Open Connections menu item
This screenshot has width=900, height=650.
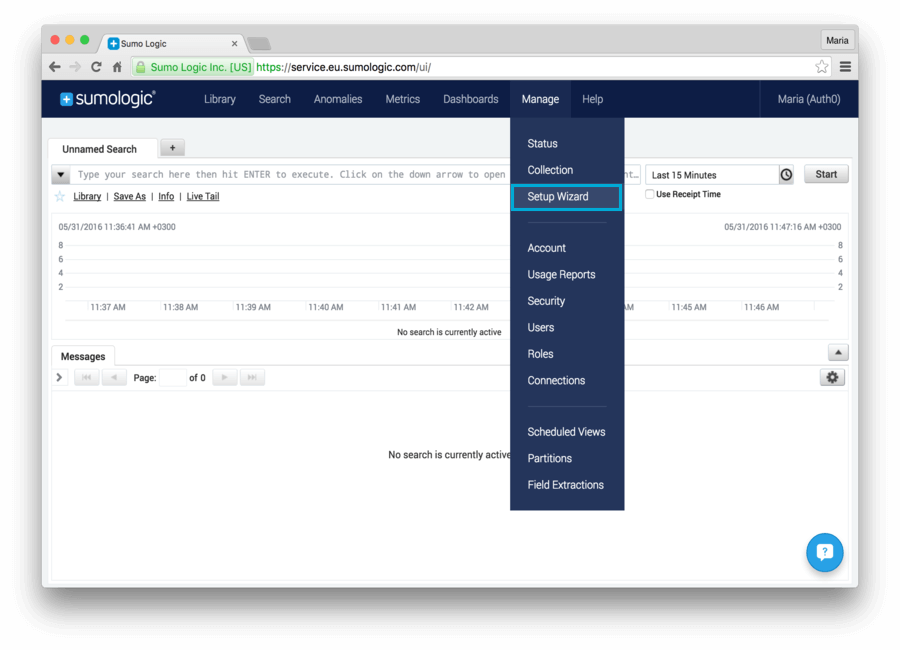556,380
